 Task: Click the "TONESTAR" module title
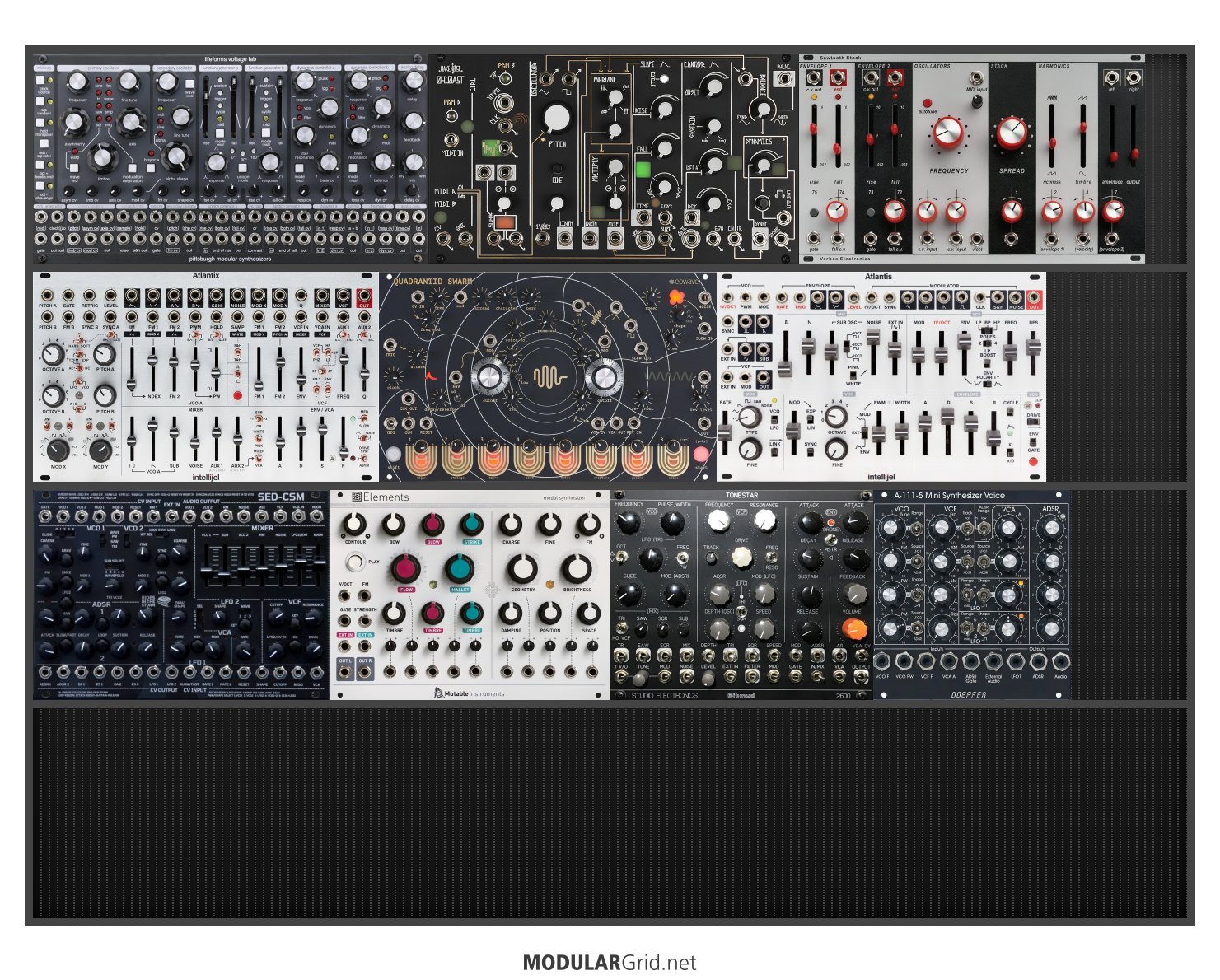741,495
